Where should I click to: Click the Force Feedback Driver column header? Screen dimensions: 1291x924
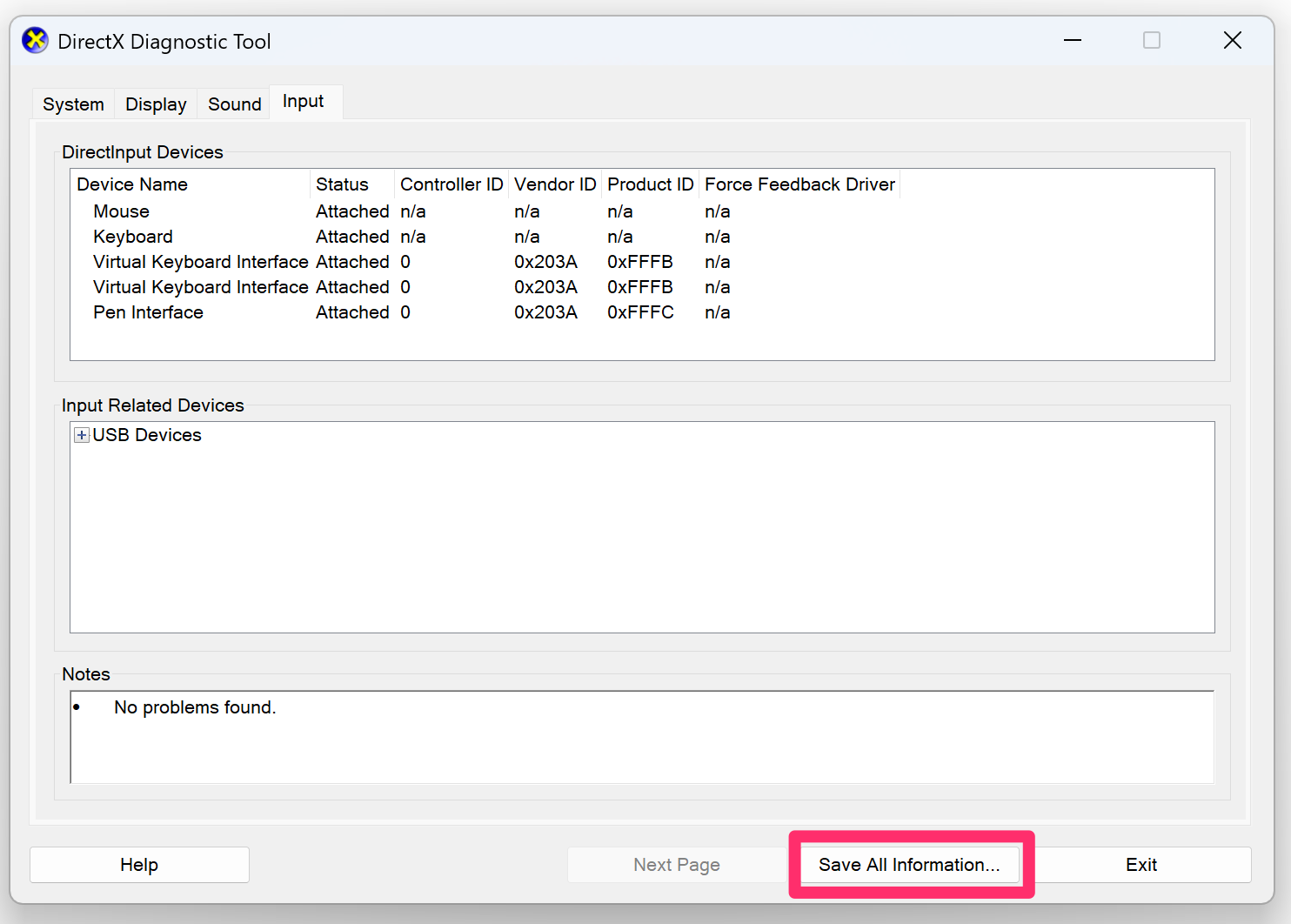799,184
